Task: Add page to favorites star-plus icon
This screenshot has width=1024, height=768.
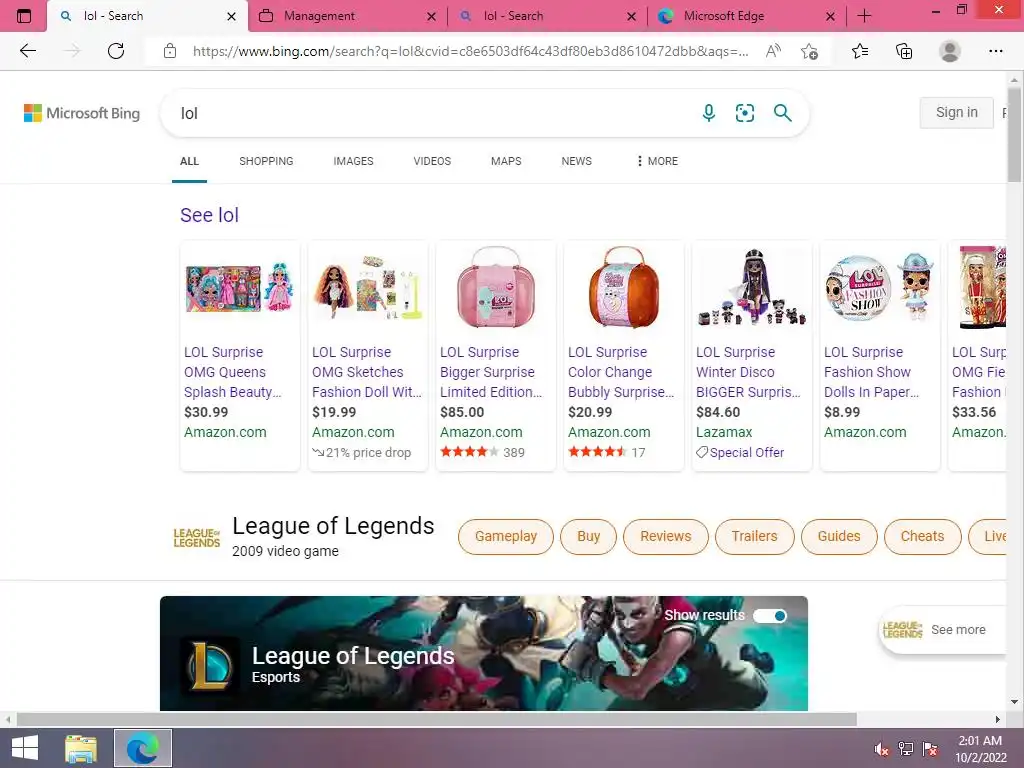Action: 810,51
